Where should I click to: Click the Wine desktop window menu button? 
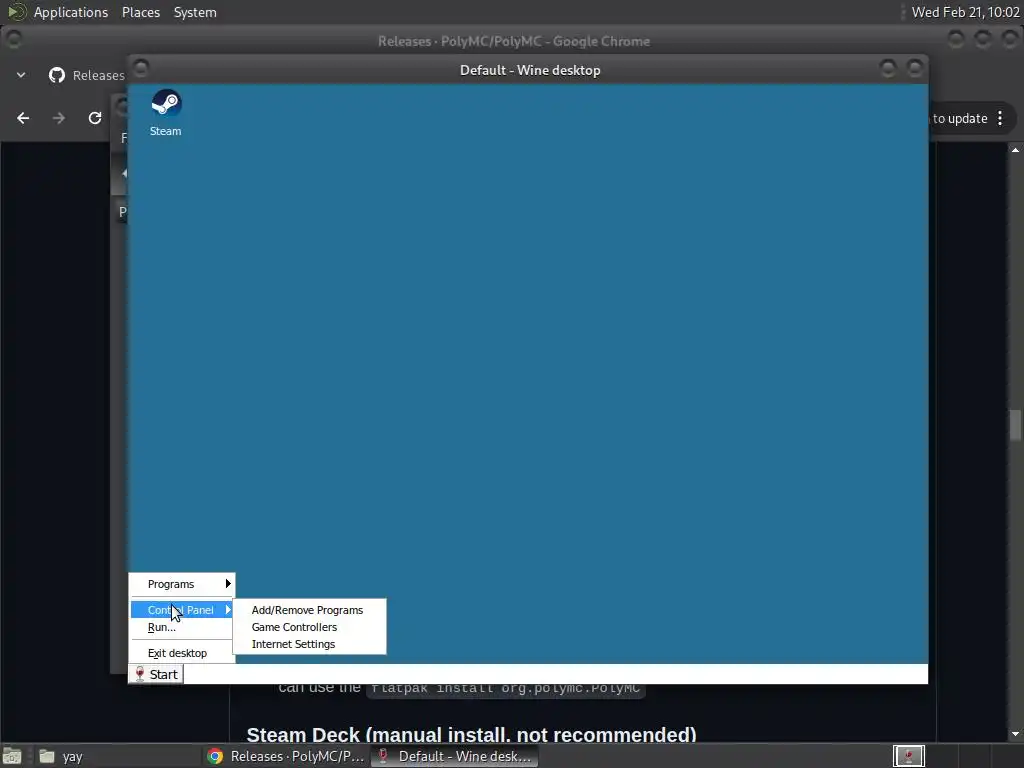(x=141, y=67)
